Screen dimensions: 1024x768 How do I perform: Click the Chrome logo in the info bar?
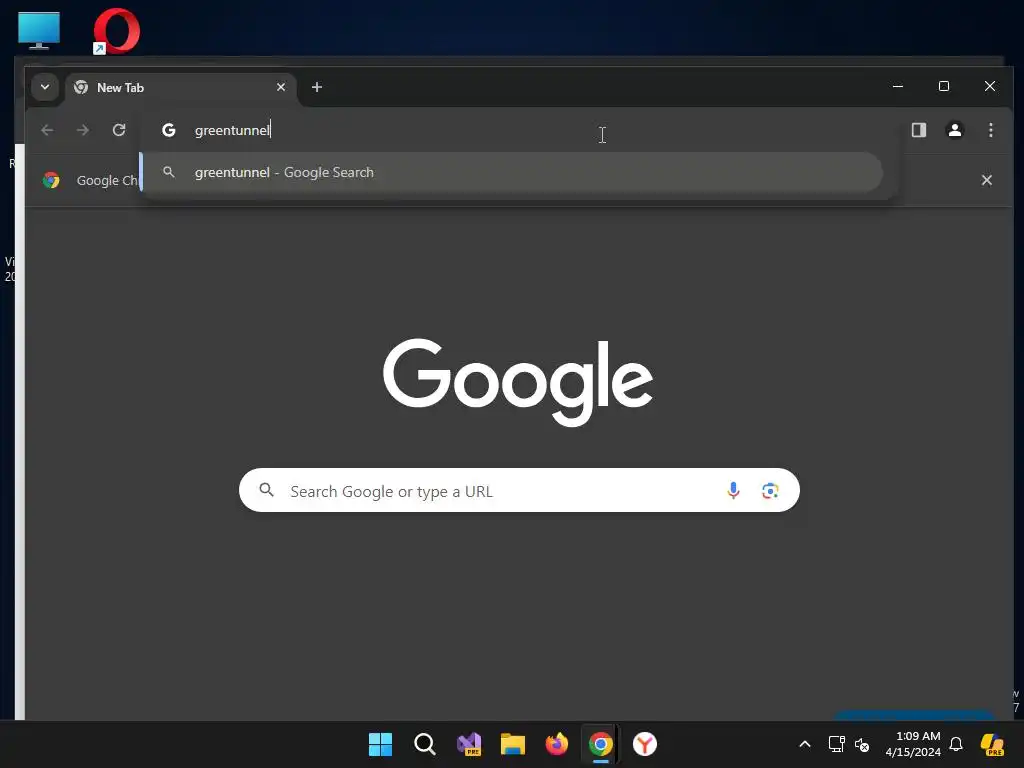[x=51, y=180]
